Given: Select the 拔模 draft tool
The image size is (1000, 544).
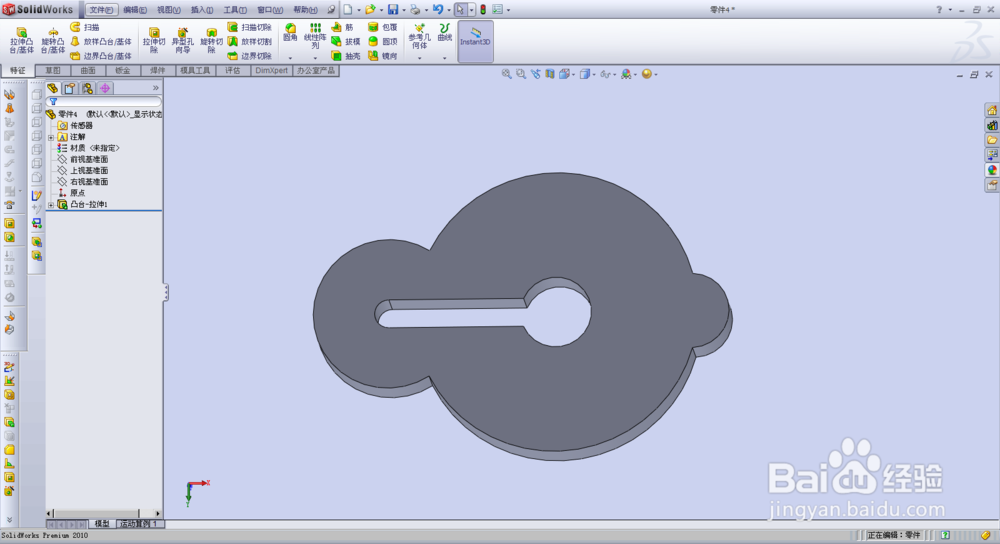Looking at the screenshot, I should [x=346, y=41].
